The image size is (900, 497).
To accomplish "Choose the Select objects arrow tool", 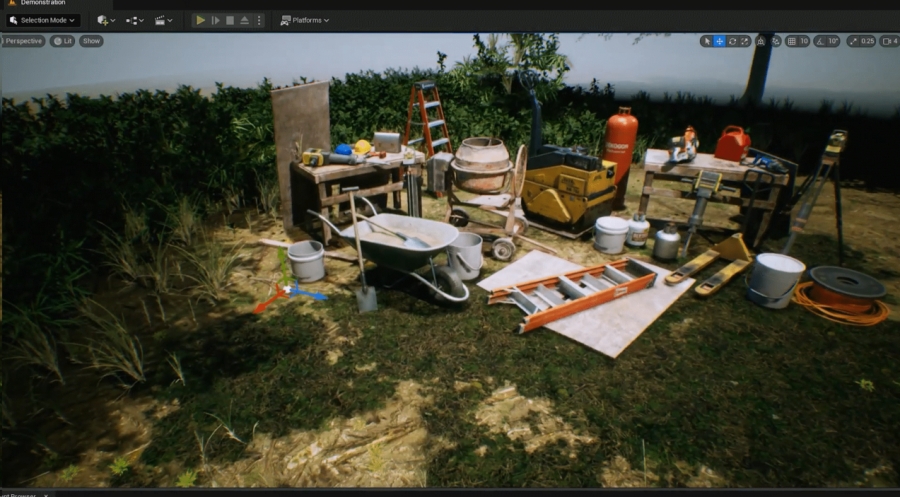I will coord(705,41).
